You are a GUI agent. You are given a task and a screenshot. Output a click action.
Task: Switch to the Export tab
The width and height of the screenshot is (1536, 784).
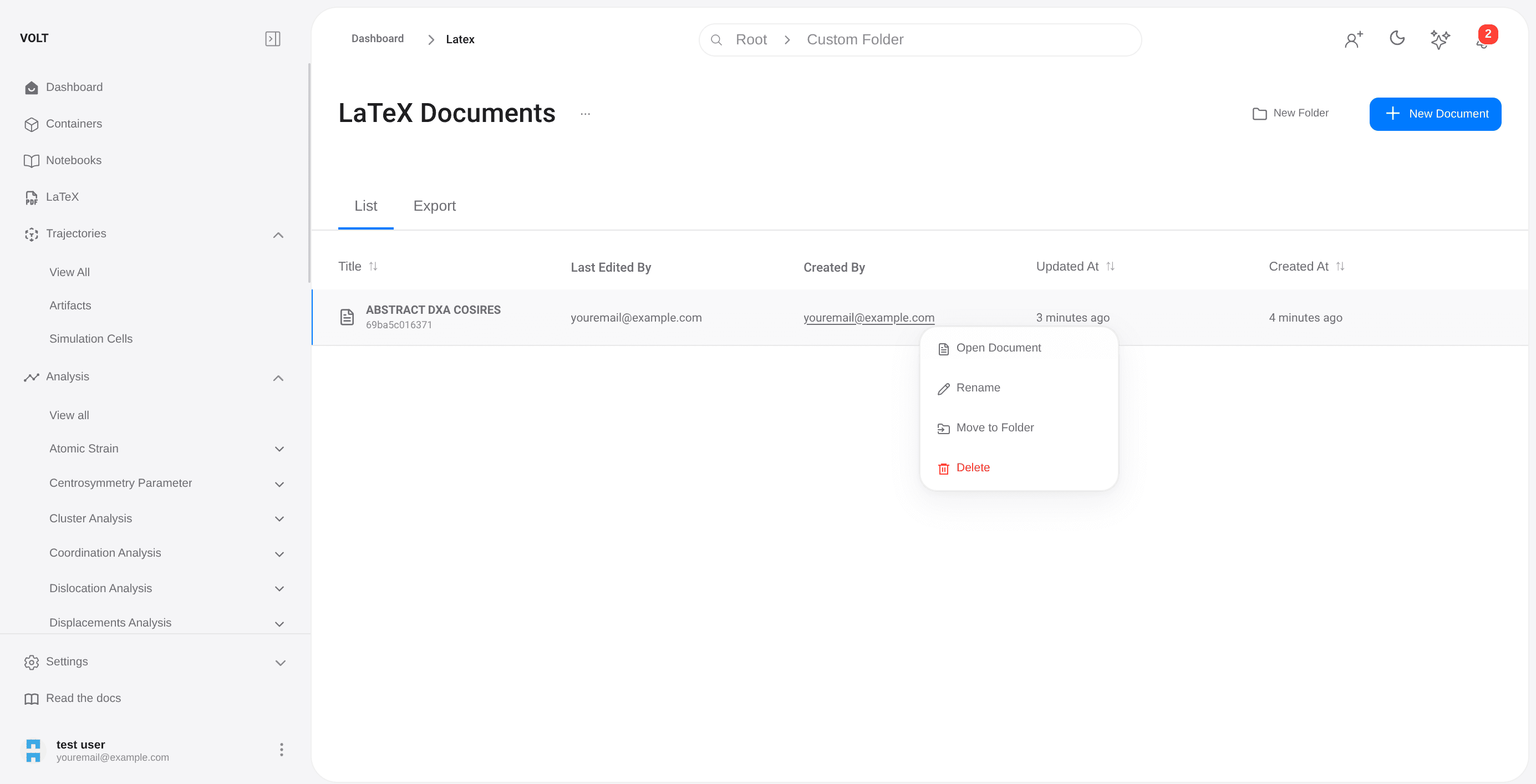click(x=434, y=206)
